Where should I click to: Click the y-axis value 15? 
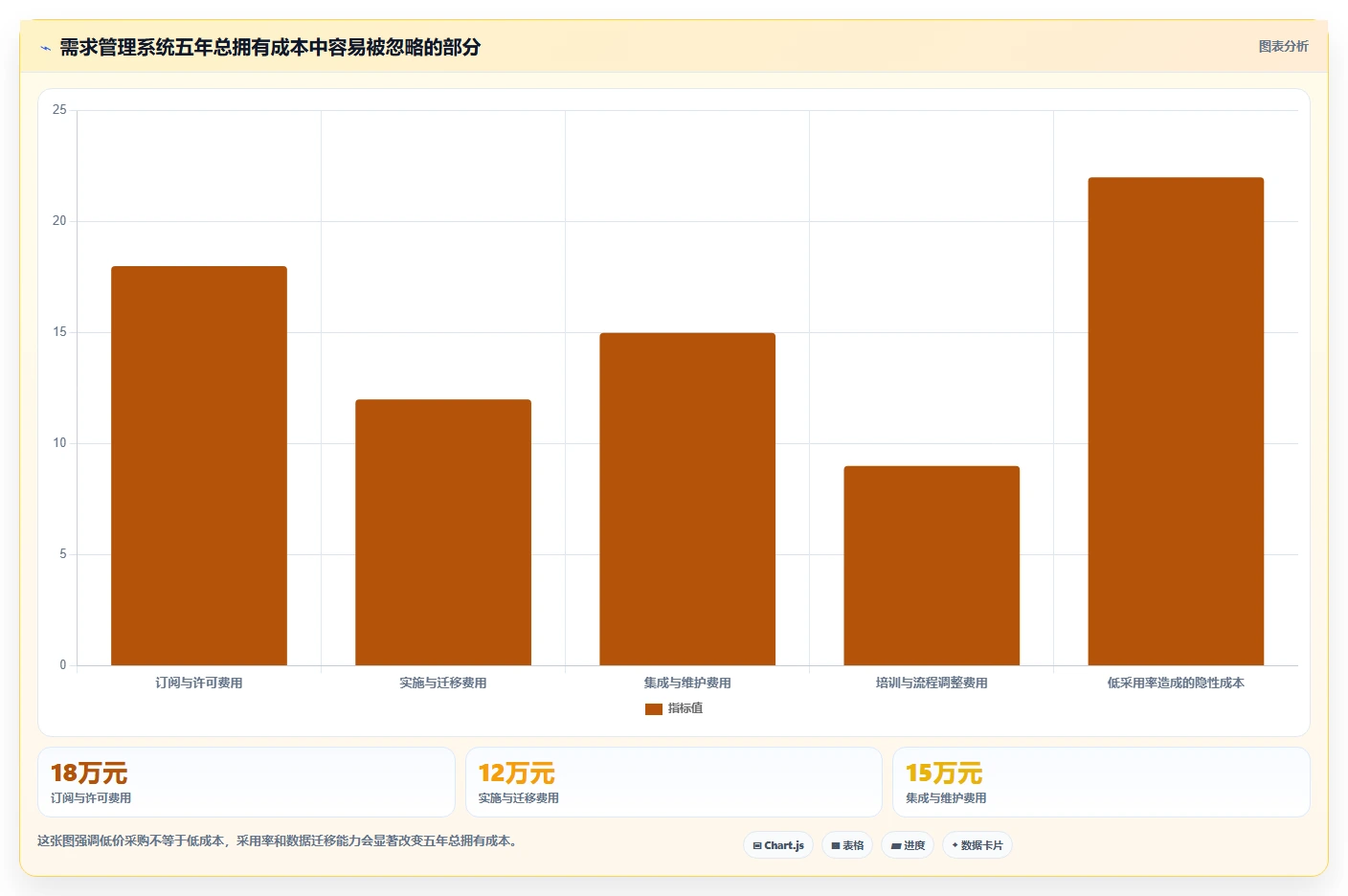(59, 332)
